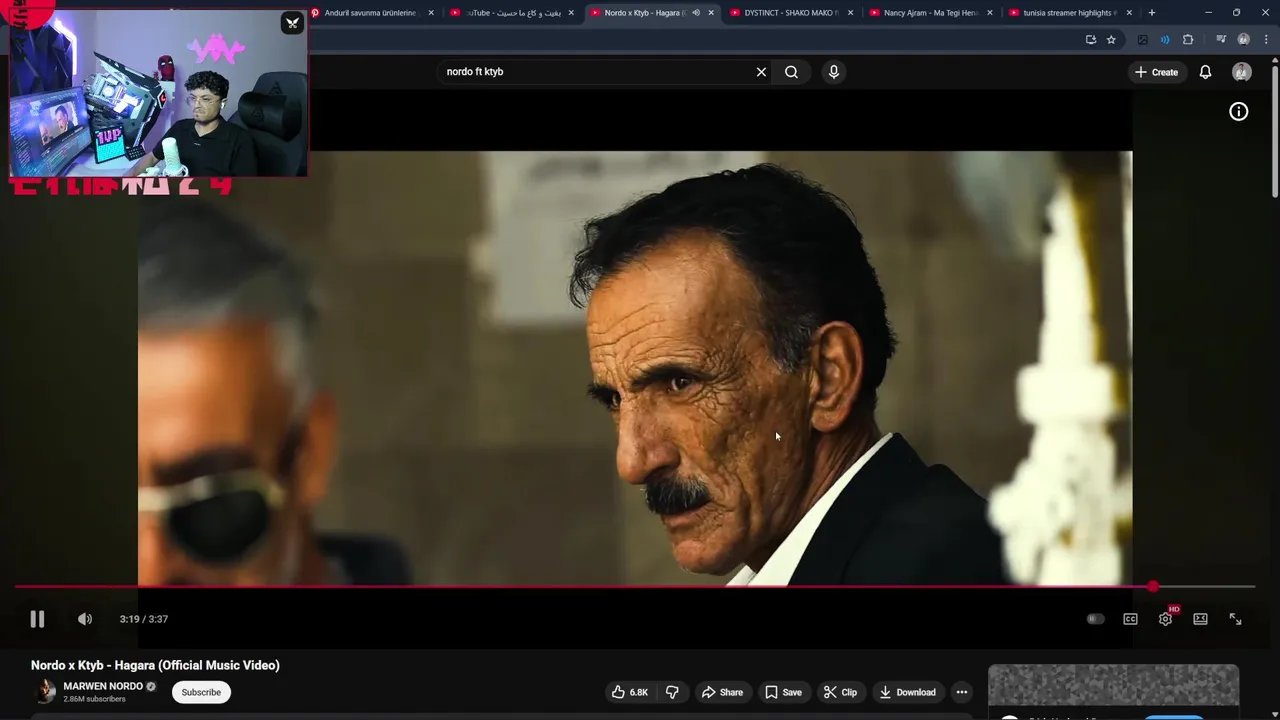Close the tunisia streamer highlights tab
Image resolution: width=1280 pixels, height=720 pixels.
click(1129, 13)
